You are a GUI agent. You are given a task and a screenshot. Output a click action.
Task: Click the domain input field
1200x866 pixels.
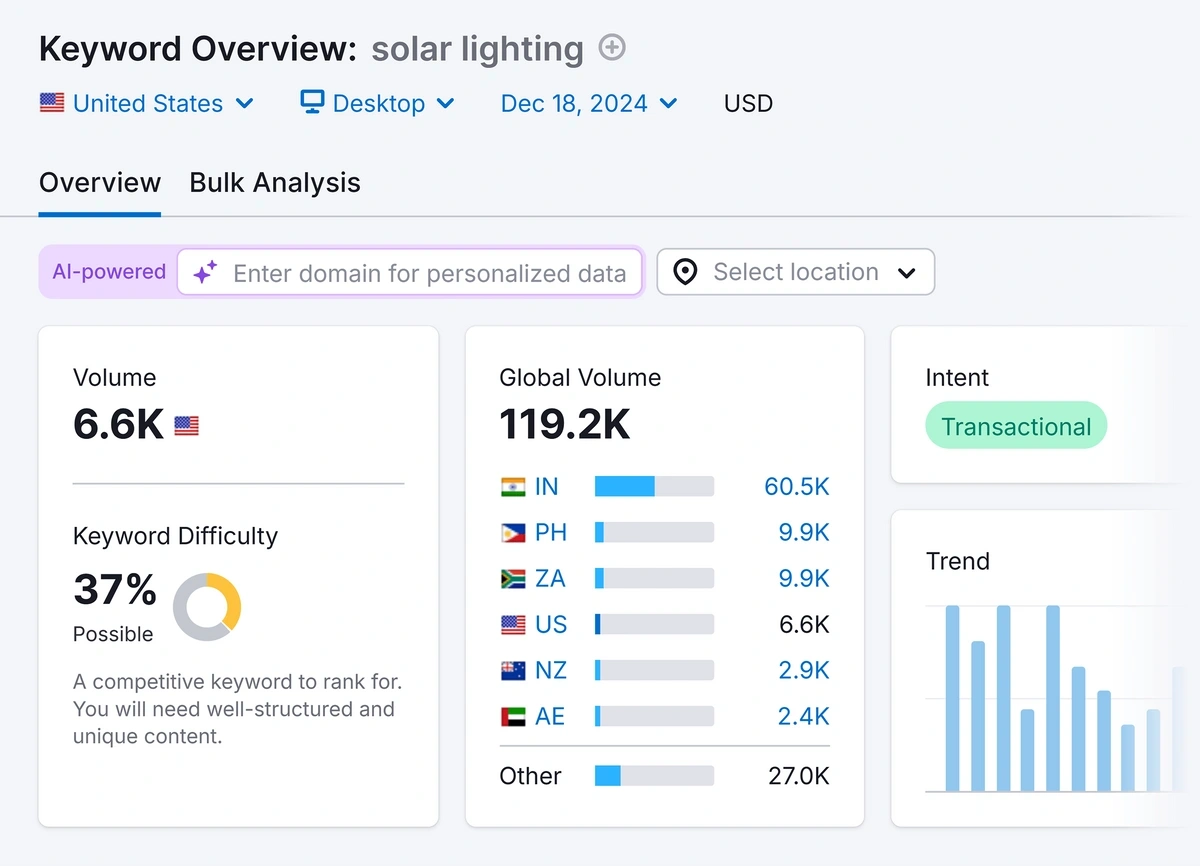coord(410,272)
